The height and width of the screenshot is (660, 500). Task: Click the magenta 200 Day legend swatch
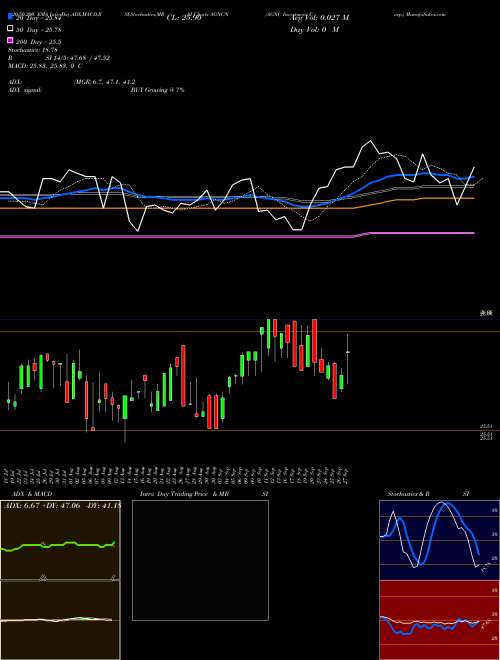pyautogui.click(x=11, y=41)
